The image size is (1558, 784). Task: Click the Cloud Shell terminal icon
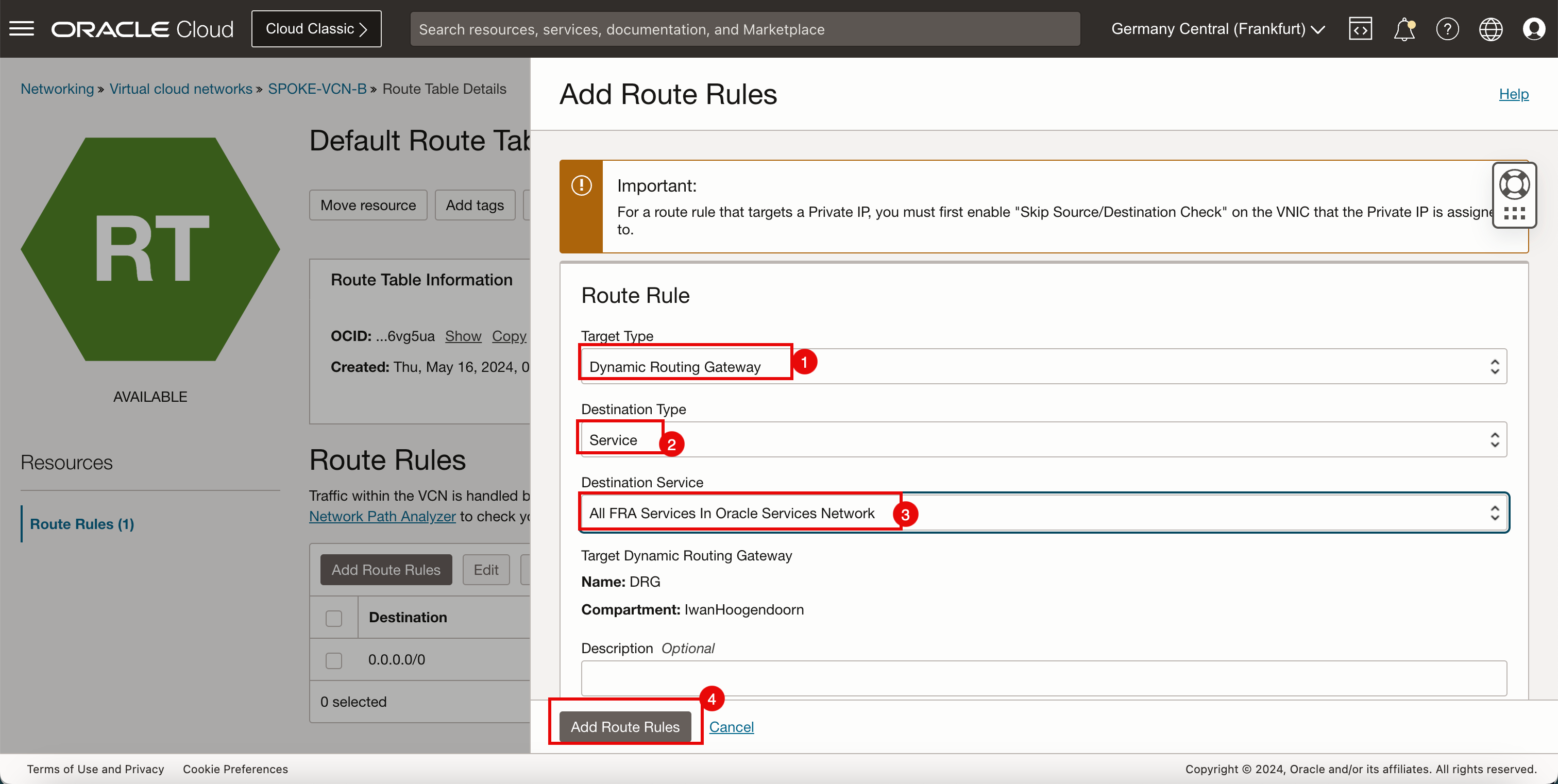1361,29
